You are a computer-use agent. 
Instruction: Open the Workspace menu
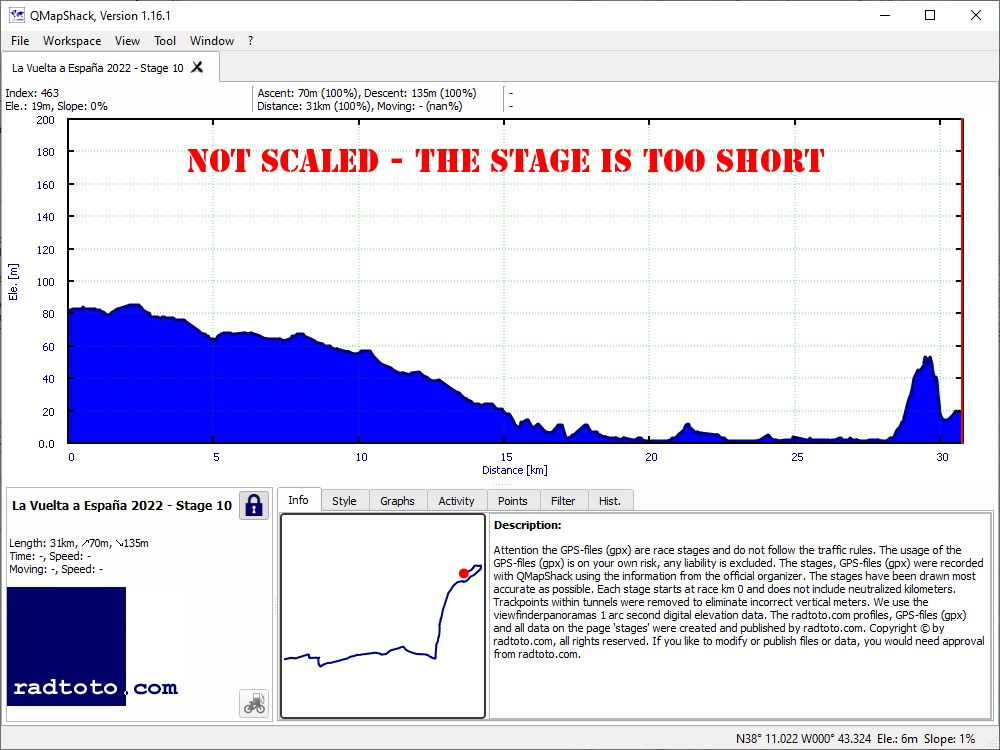72,41
